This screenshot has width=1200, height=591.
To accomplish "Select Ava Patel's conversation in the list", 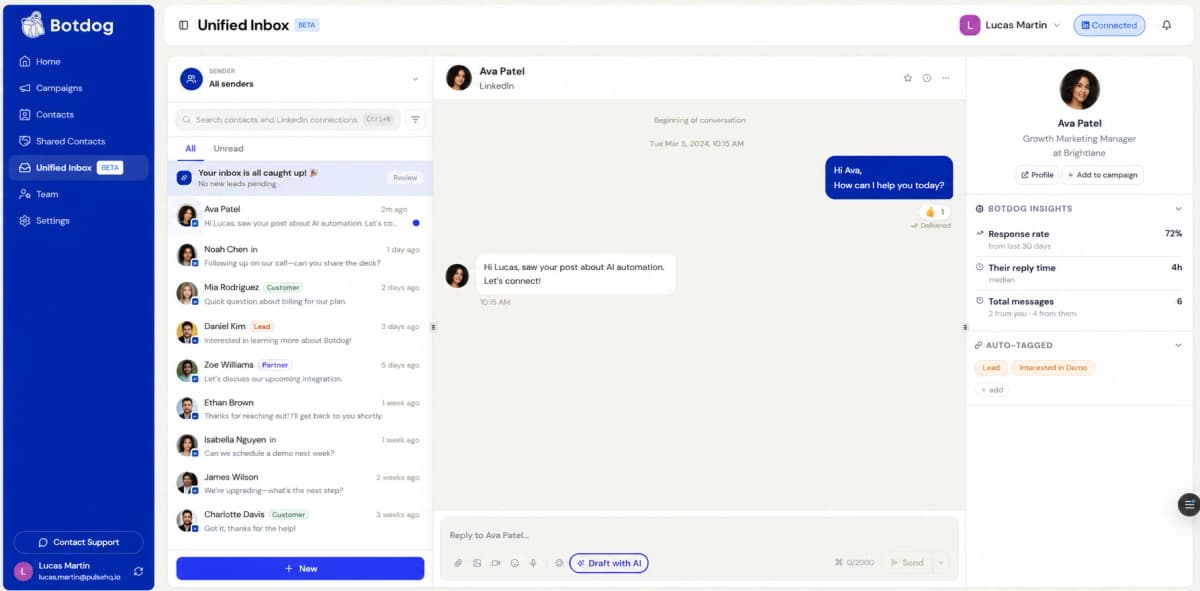I will (300, 216).
